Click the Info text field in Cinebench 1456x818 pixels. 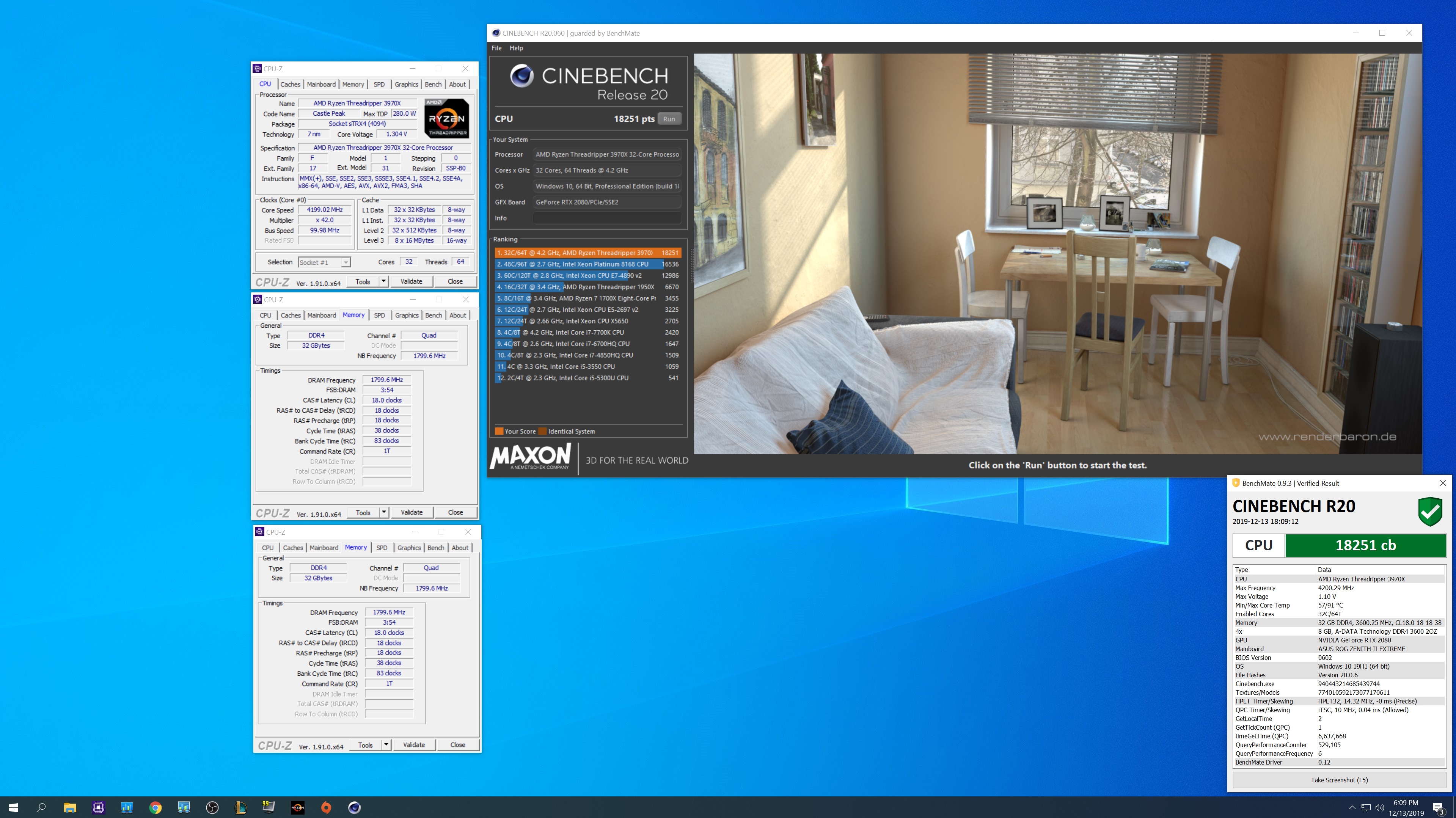(606, 218)
